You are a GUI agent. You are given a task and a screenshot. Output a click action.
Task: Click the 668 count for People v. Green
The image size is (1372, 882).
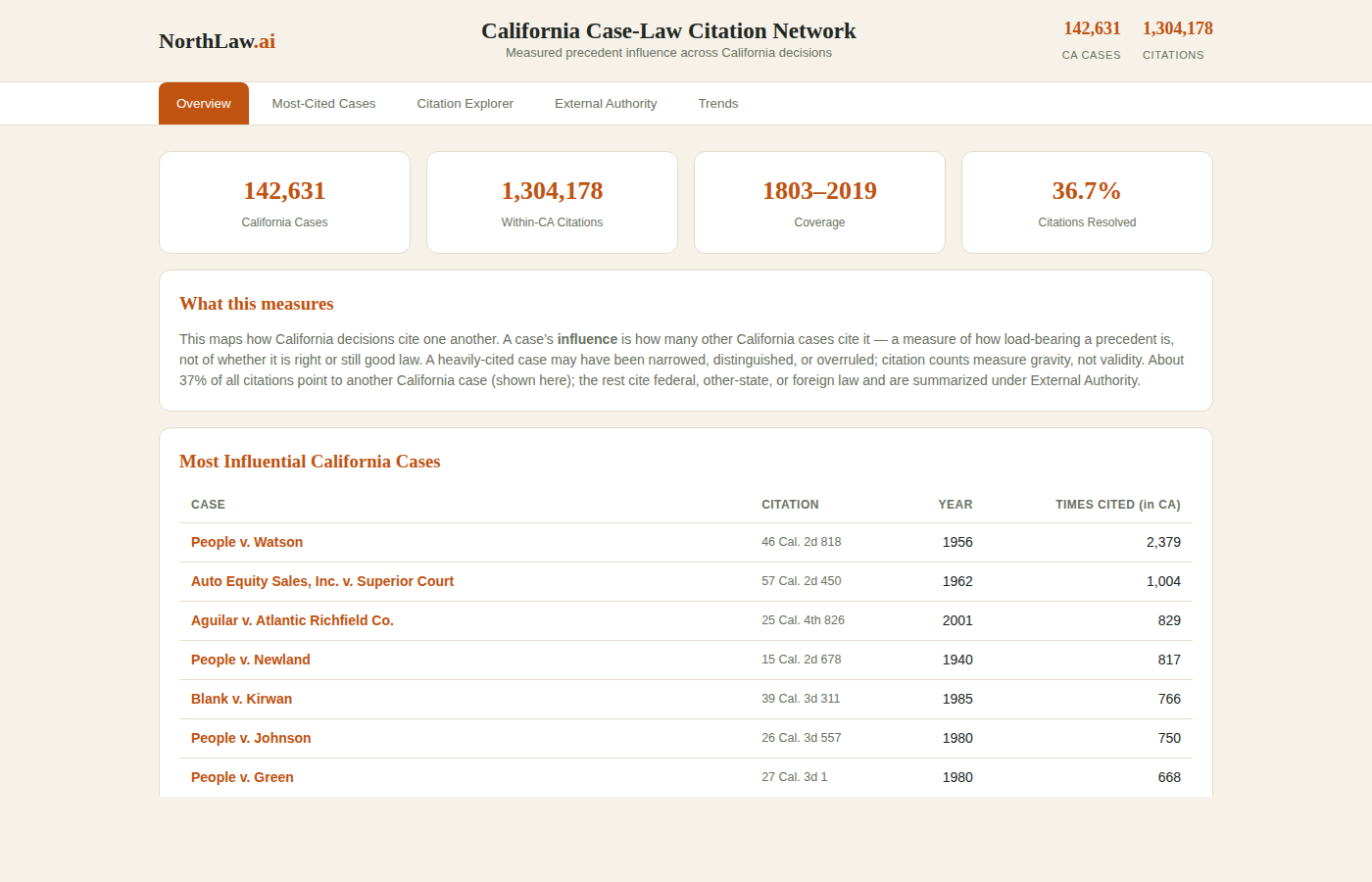click(x=1169, y=777)
